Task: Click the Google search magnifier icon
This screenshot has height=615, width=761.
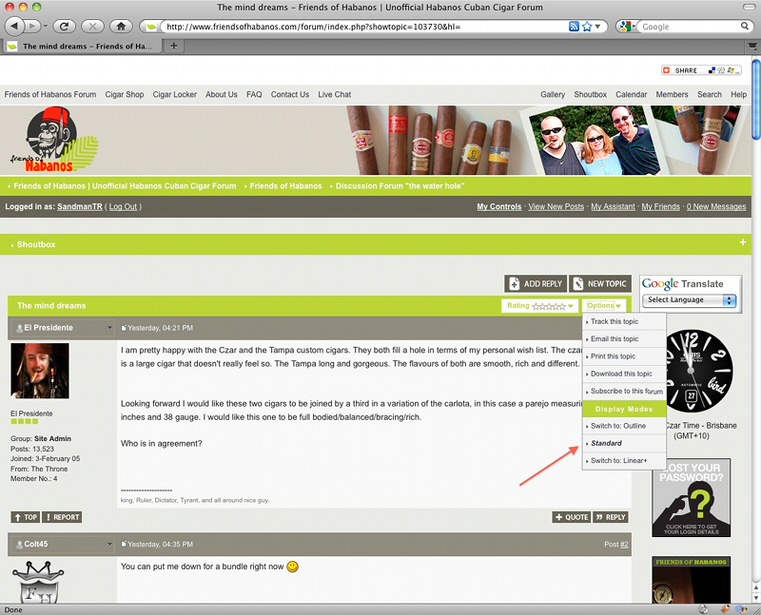Action: (744, 26)
